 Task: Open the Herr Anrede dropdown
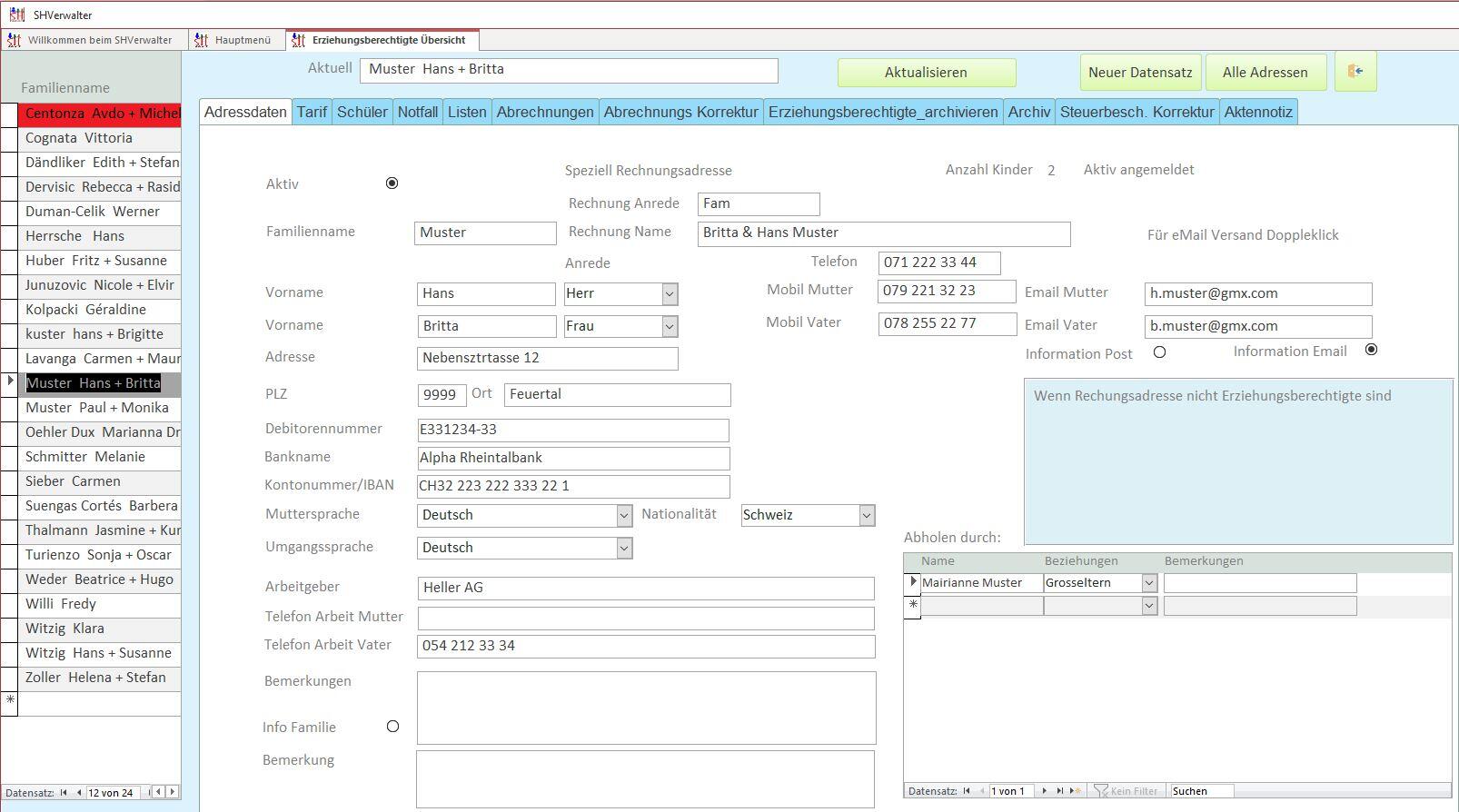pos(670,294)
